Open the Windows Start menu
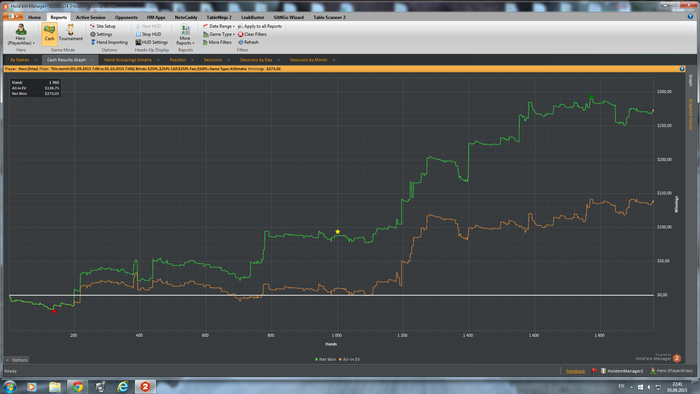The width and height of the screenshot is (700, 394). 10,386
